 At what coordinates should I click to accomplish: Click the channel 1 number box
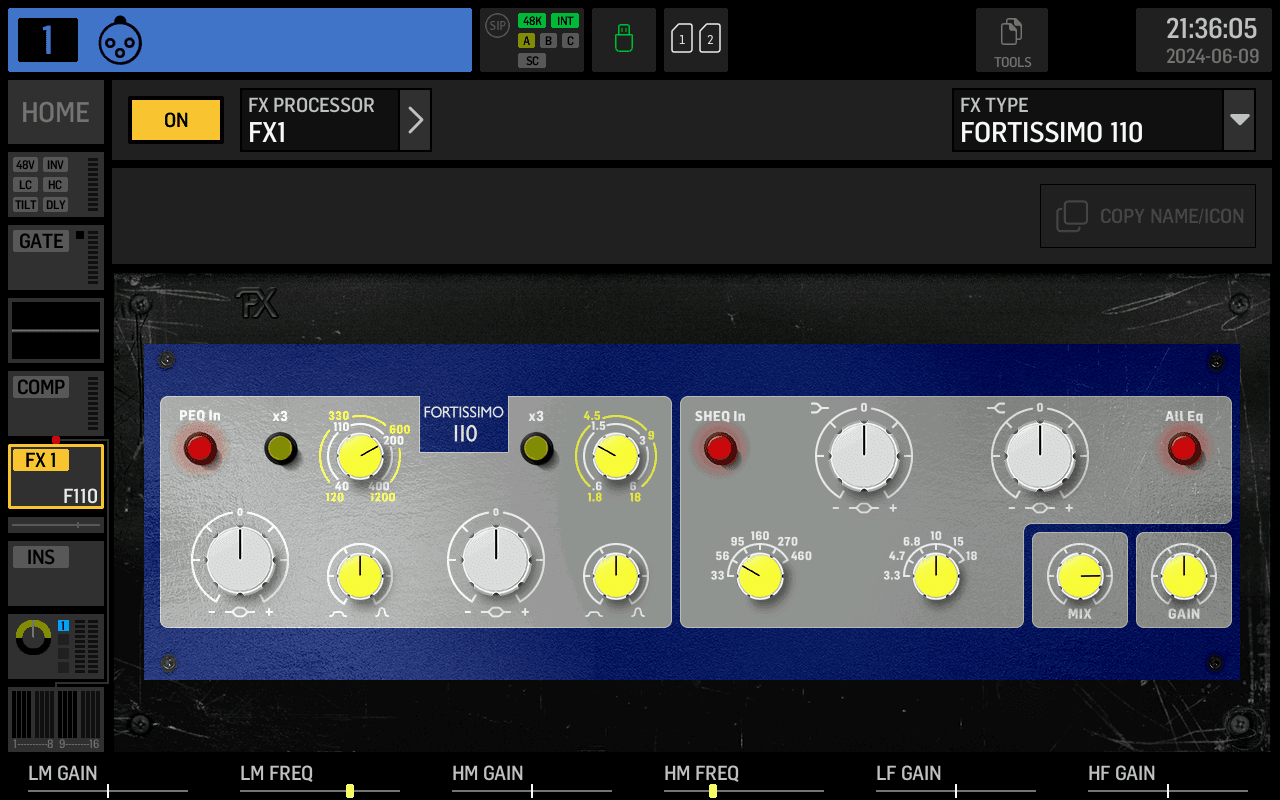[48, 40]
